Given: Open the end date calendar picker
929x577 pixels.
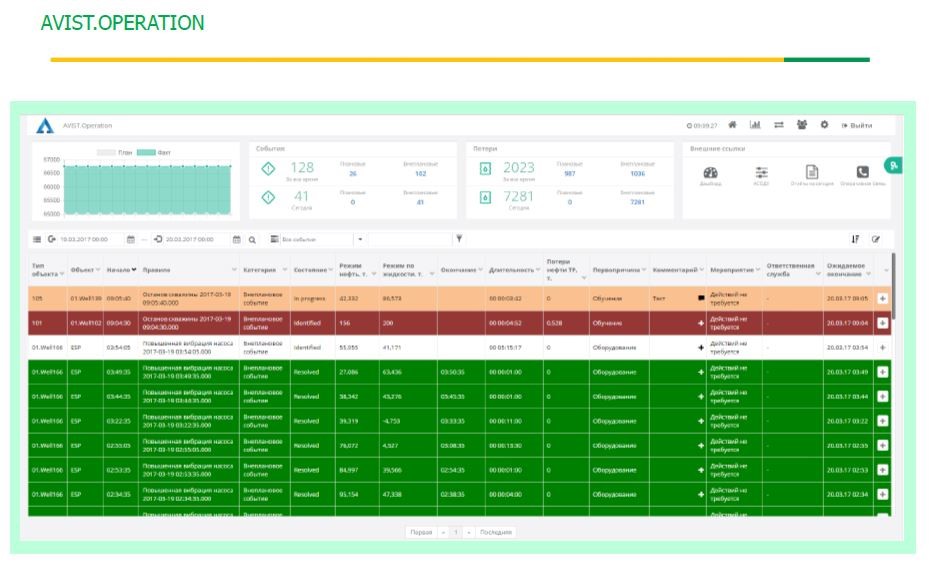Looking at the screenshot, I should [236, 239].
